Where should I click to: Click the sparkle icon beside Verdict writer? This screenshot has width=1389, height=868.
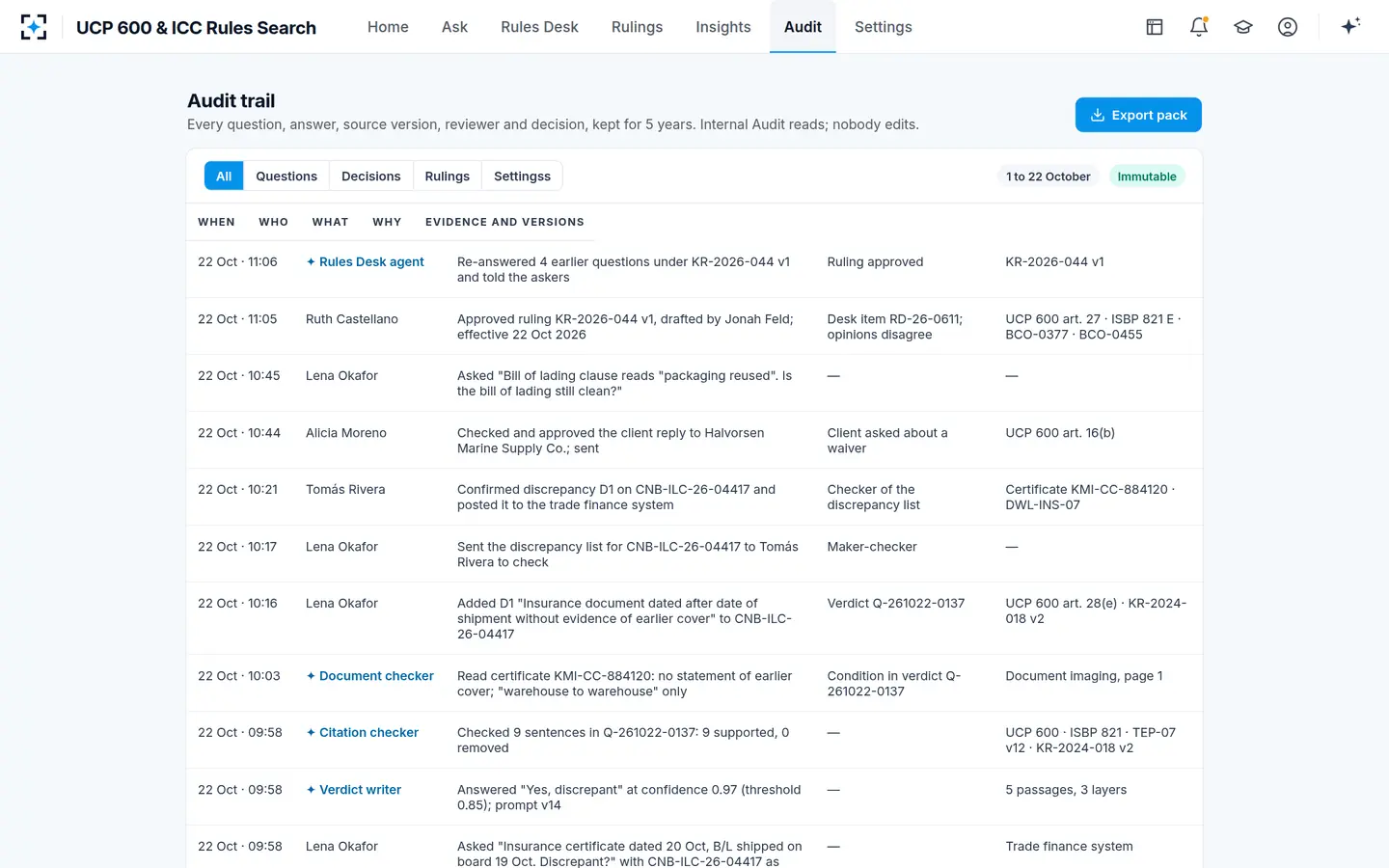[x=311, y=790]
